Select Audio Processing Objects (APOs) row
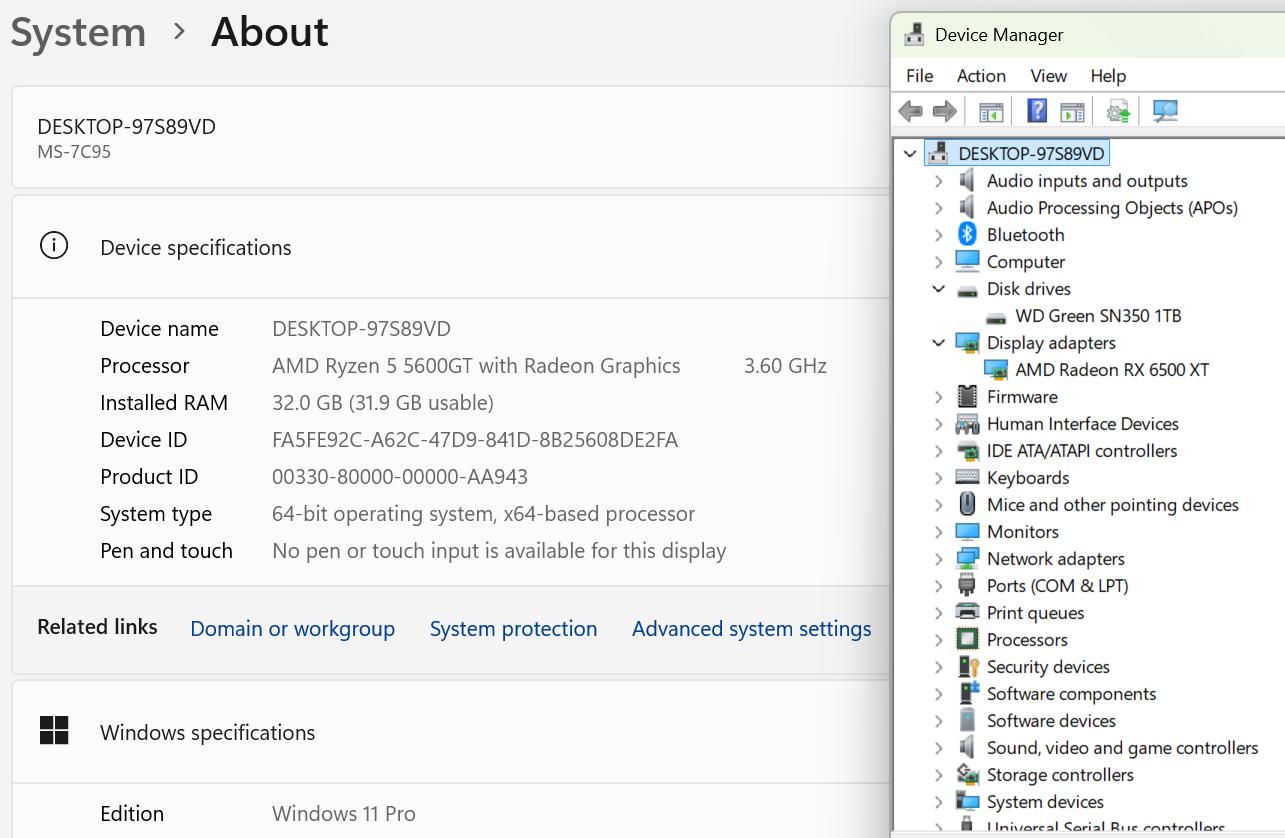1285x838 pixels. 1112,208
